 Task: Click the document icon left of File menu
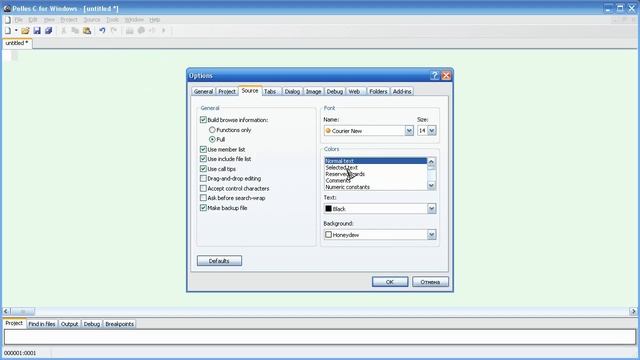tap(8, 20)
